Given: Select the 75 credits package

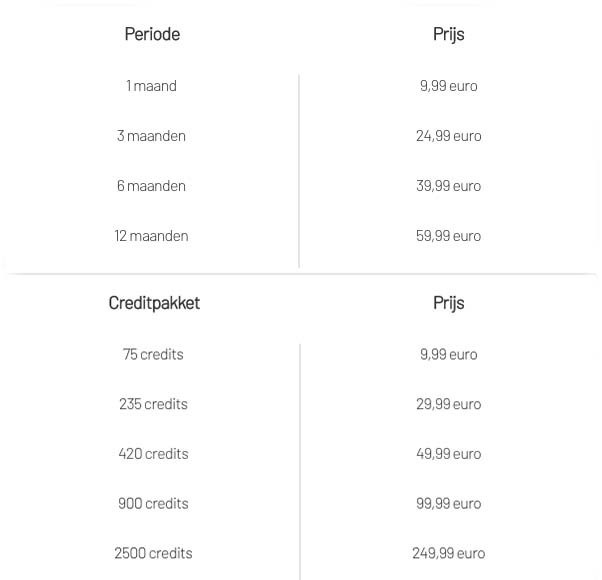Looking at the screenshot, I should click(x=153, y=354).
